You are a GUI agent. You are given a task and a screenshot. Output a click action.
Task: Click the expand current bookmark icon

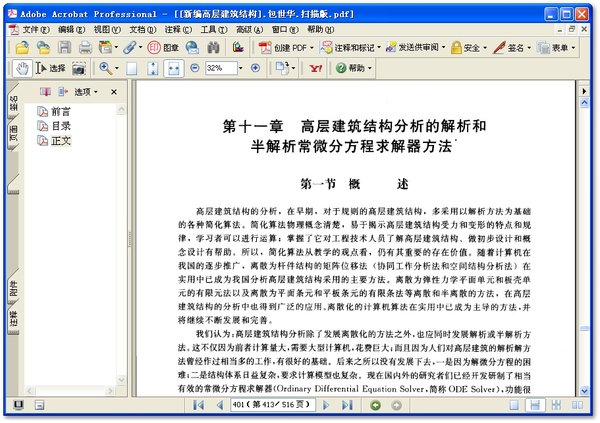(x=63, y=91)
